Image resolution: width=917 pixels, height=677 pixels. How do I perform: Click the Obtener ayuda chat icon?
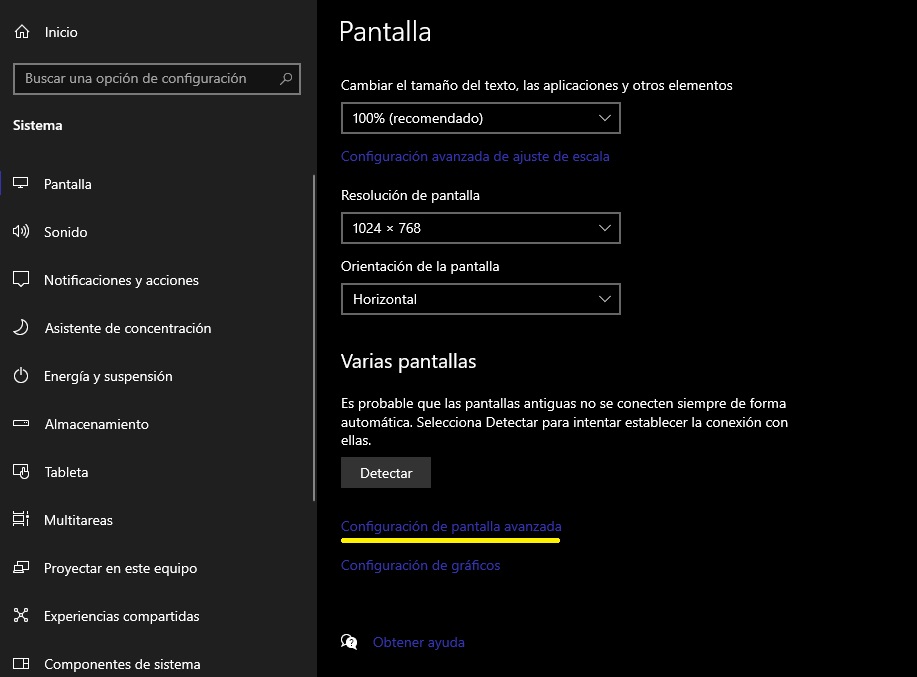point(349,642)
